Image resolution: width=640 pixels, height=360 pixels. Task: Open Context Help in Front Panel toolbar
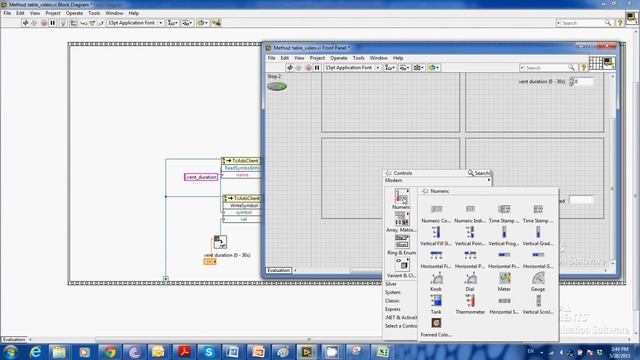[584, 68]
